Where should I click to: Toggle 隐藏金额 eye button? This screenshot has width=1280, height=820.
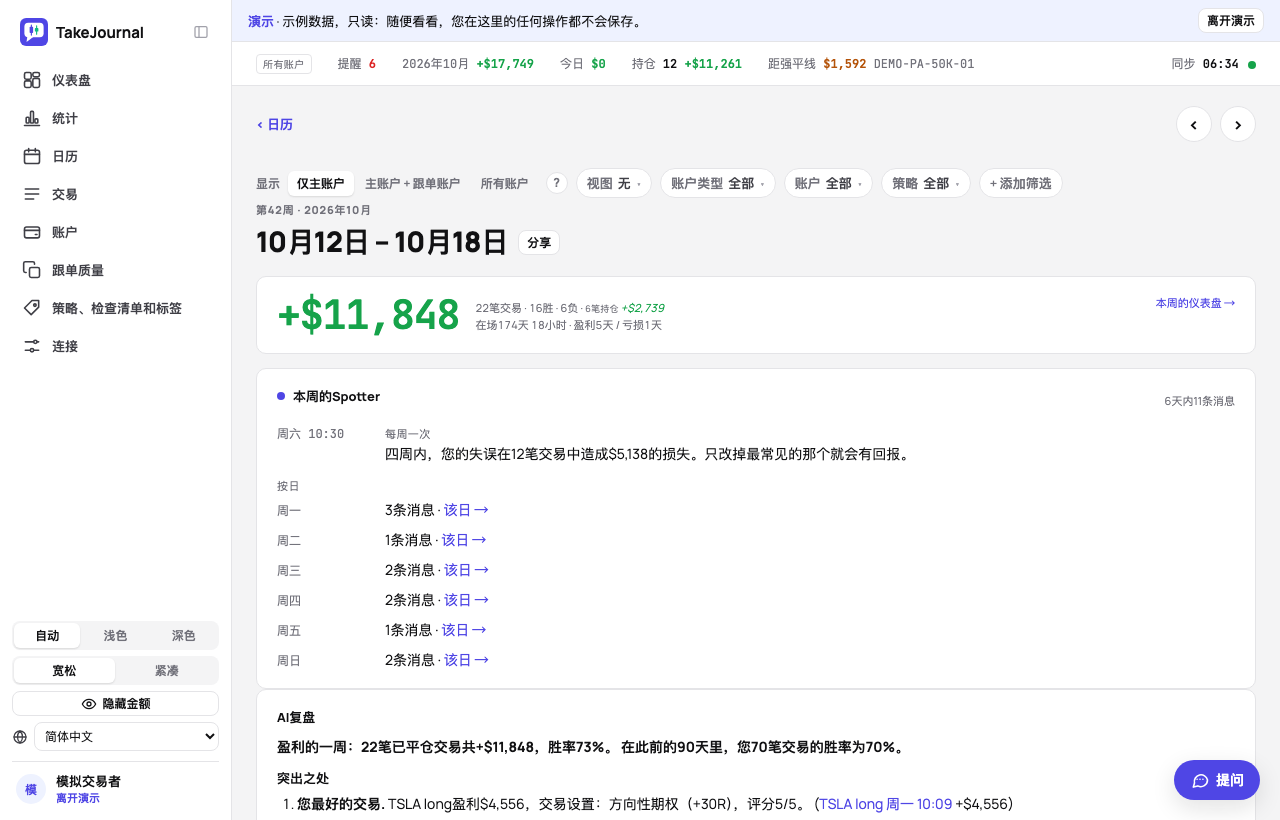[115, 704]
